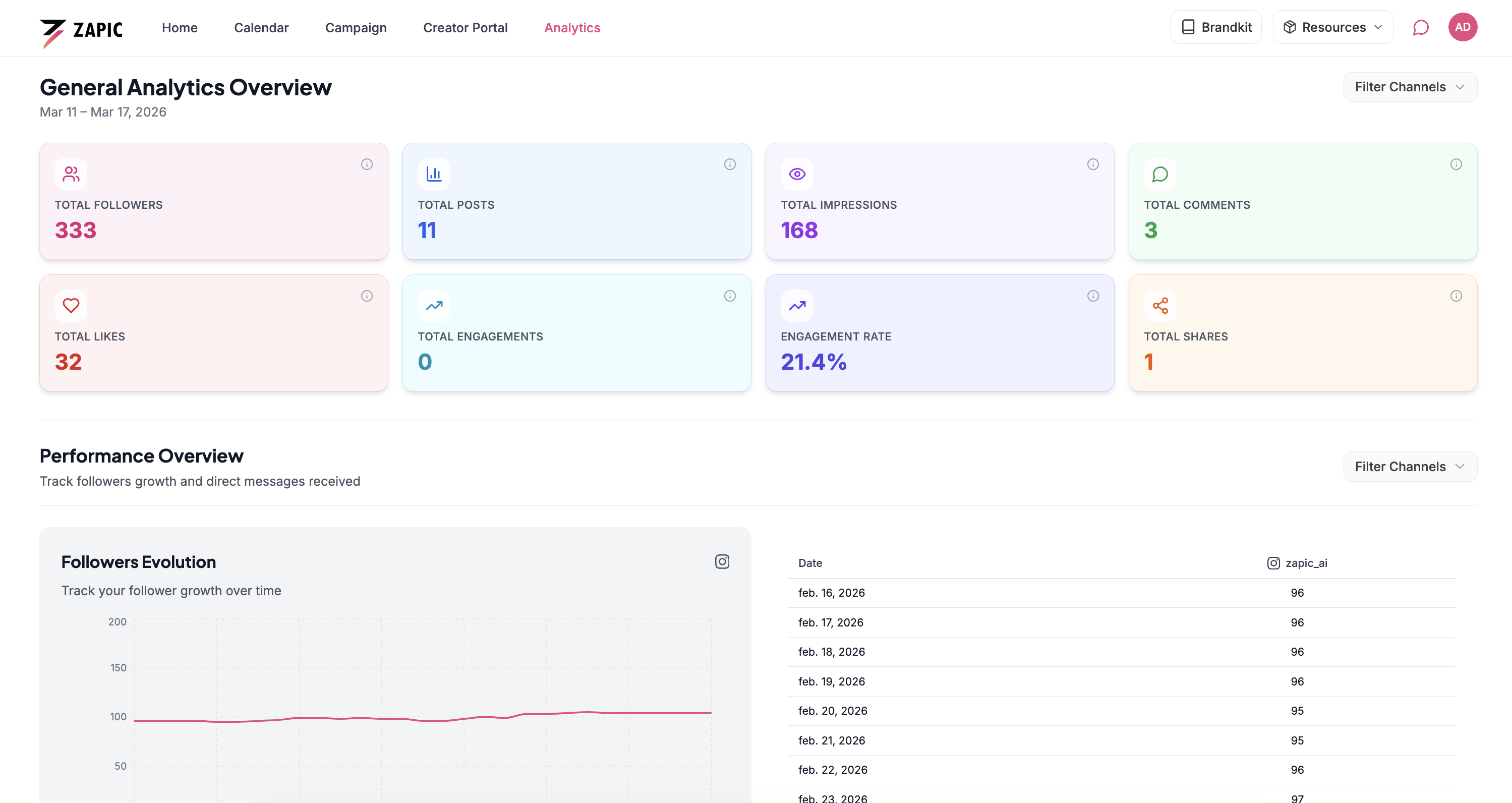Open the Creator Portal page
The width and height of the screenshot is (1512, 803).
pyautogui.click(x=465, y=28)
